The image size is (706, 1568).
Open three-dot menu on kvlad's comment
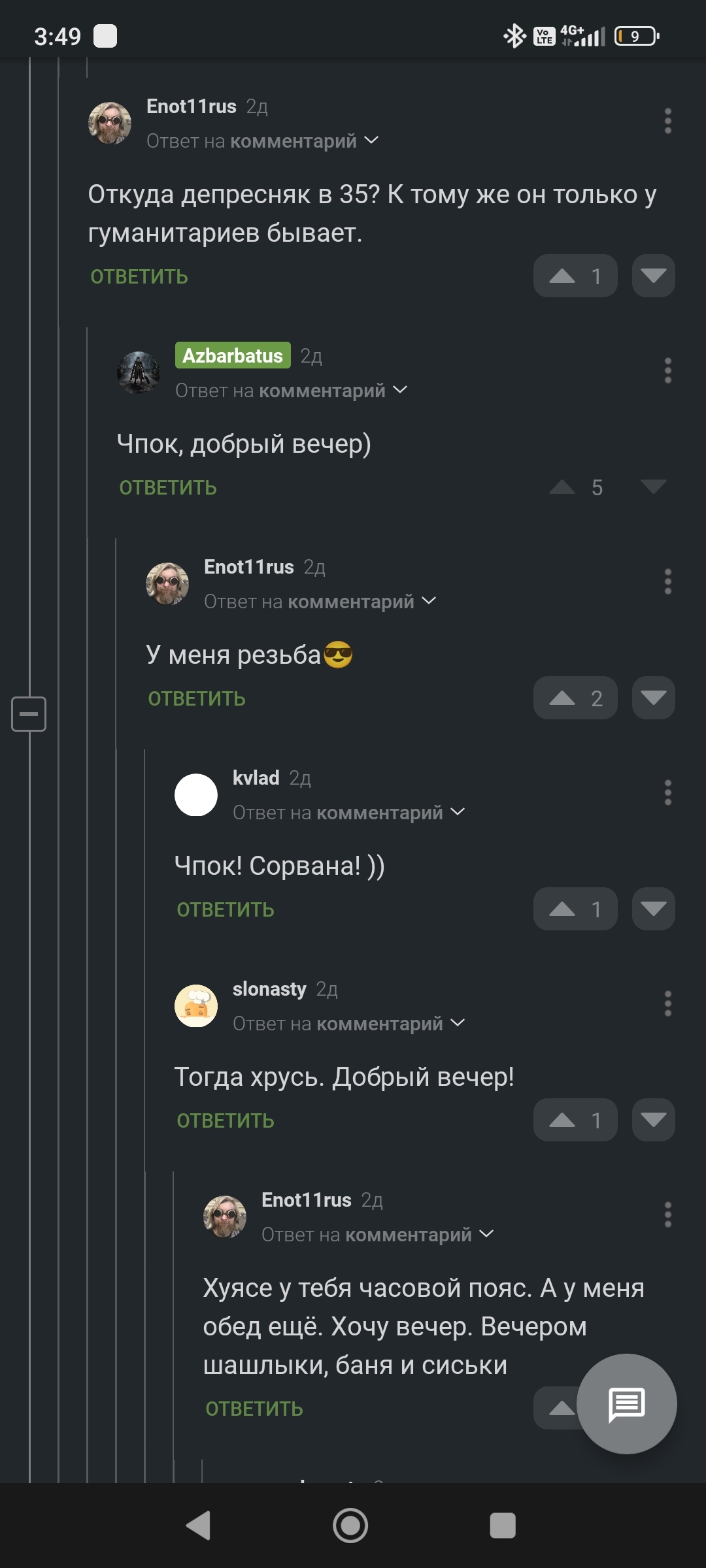pyautogui.click(x=667, y=792)
